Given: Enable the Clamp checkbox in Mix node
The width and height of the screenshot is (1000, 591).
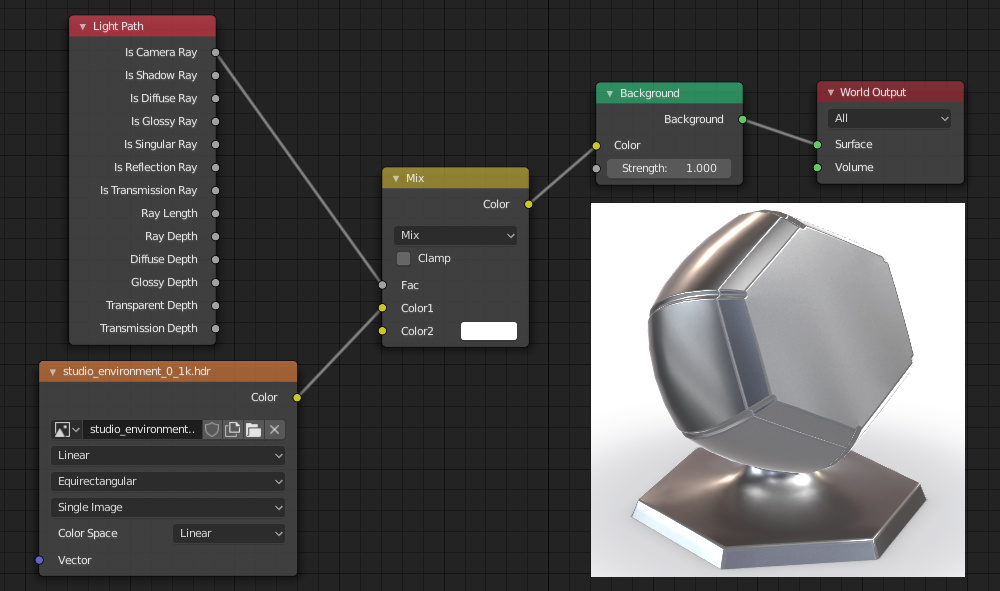Looking at the screenshot, I should coord(404,258).
